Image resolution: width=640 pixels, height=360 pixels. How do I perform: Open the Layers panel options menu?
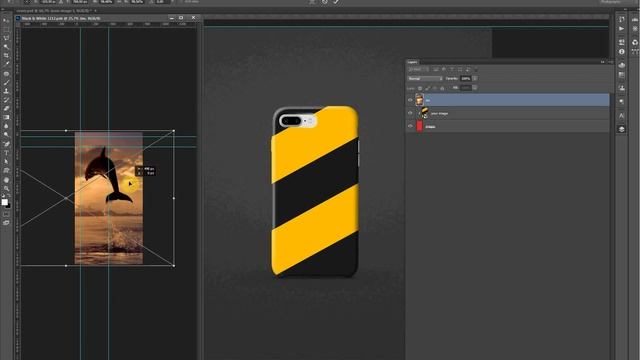click(610, 62)
